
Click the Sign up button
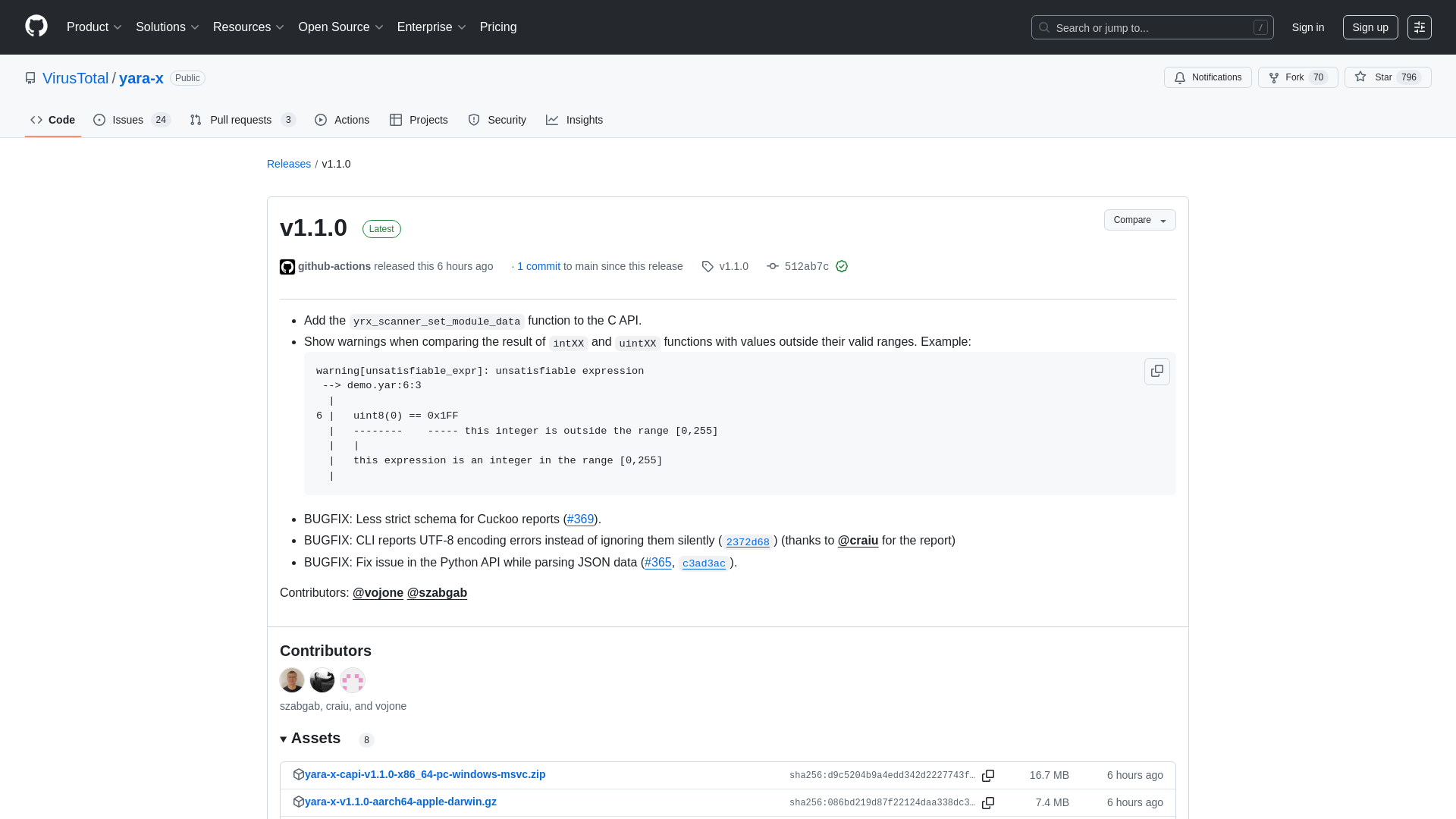1370,27
